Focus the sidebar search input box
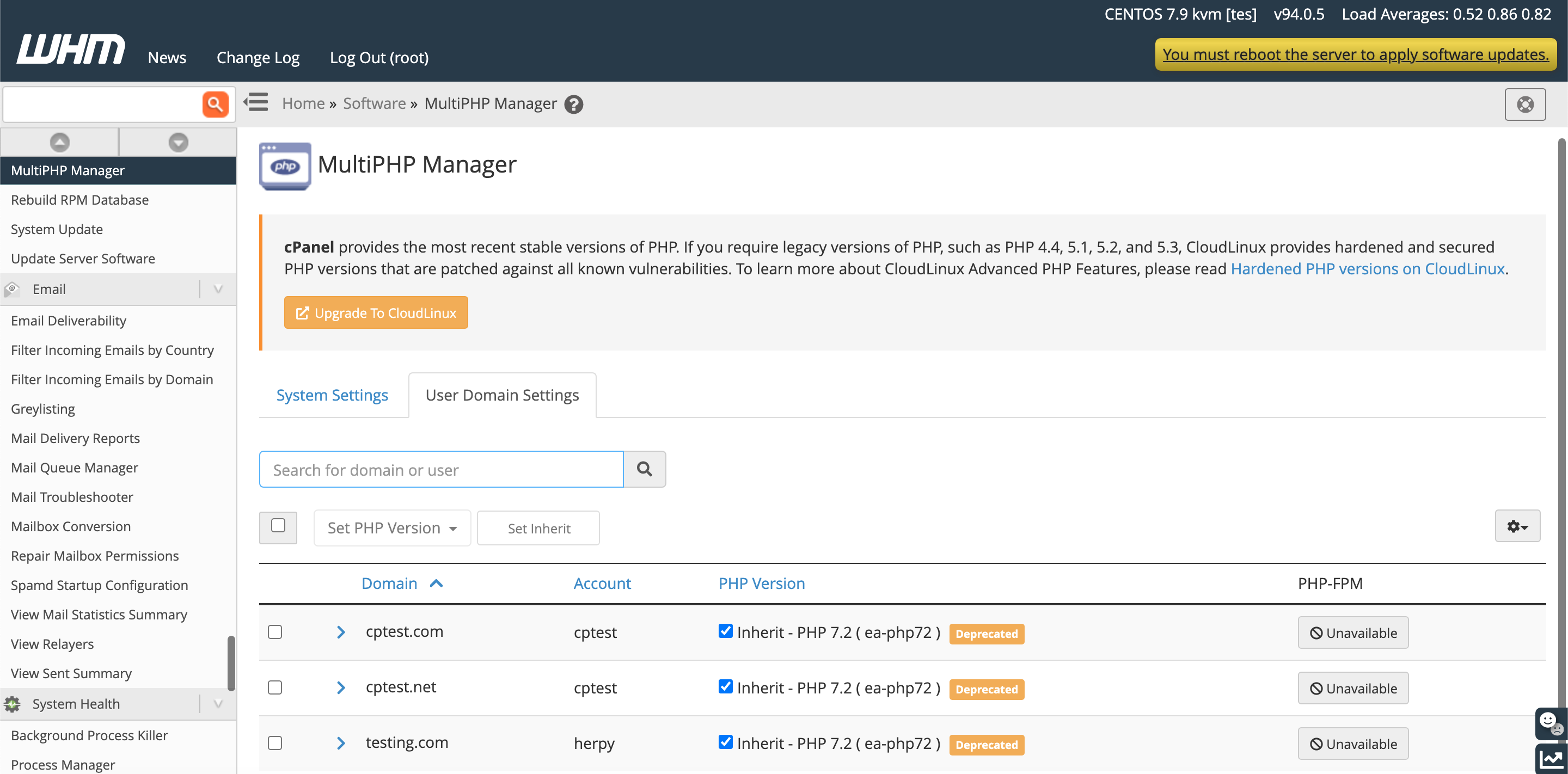1568x774 pixels. click(103, 105)
